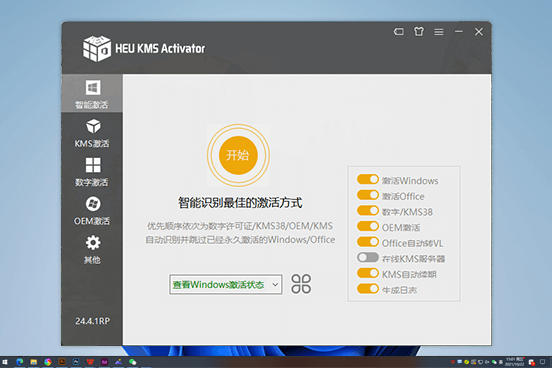Toggle the 激活Windows switch
This screenshot has width=552, height=368.
tap(368, 179)
